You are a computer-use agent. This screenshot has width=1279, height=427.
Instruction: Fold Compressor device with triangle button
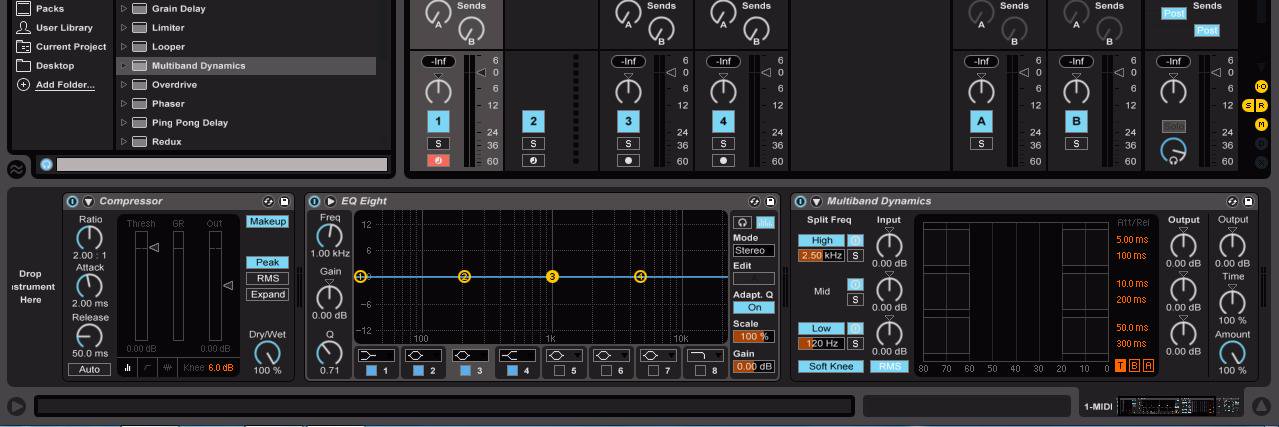(88, 201)
